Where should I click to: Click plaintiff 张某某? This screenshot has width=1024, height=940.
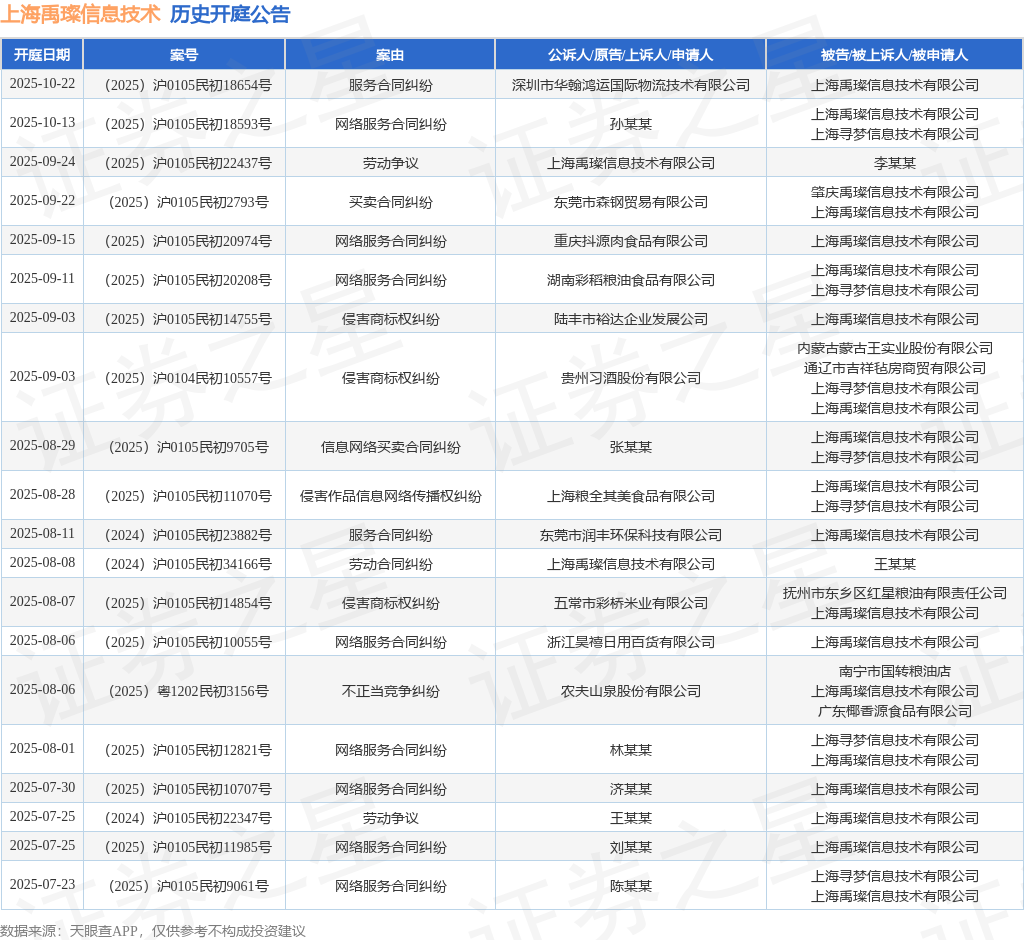click(631, 447)
